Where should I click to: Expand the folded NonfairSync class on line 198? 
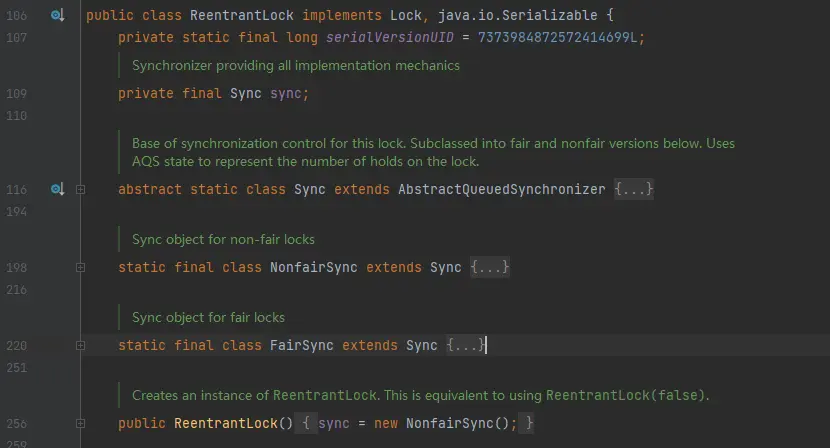tap(80, 267)
